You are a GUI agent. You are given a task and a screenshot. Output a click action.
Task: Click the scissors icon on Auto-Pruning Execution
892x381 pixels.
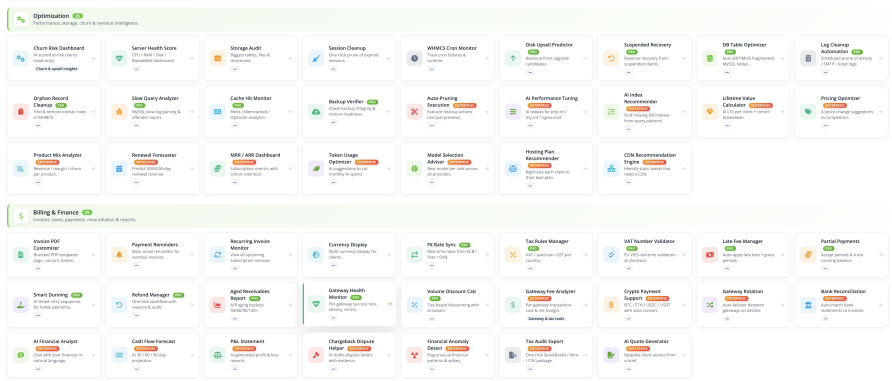[x=415, y=111]
